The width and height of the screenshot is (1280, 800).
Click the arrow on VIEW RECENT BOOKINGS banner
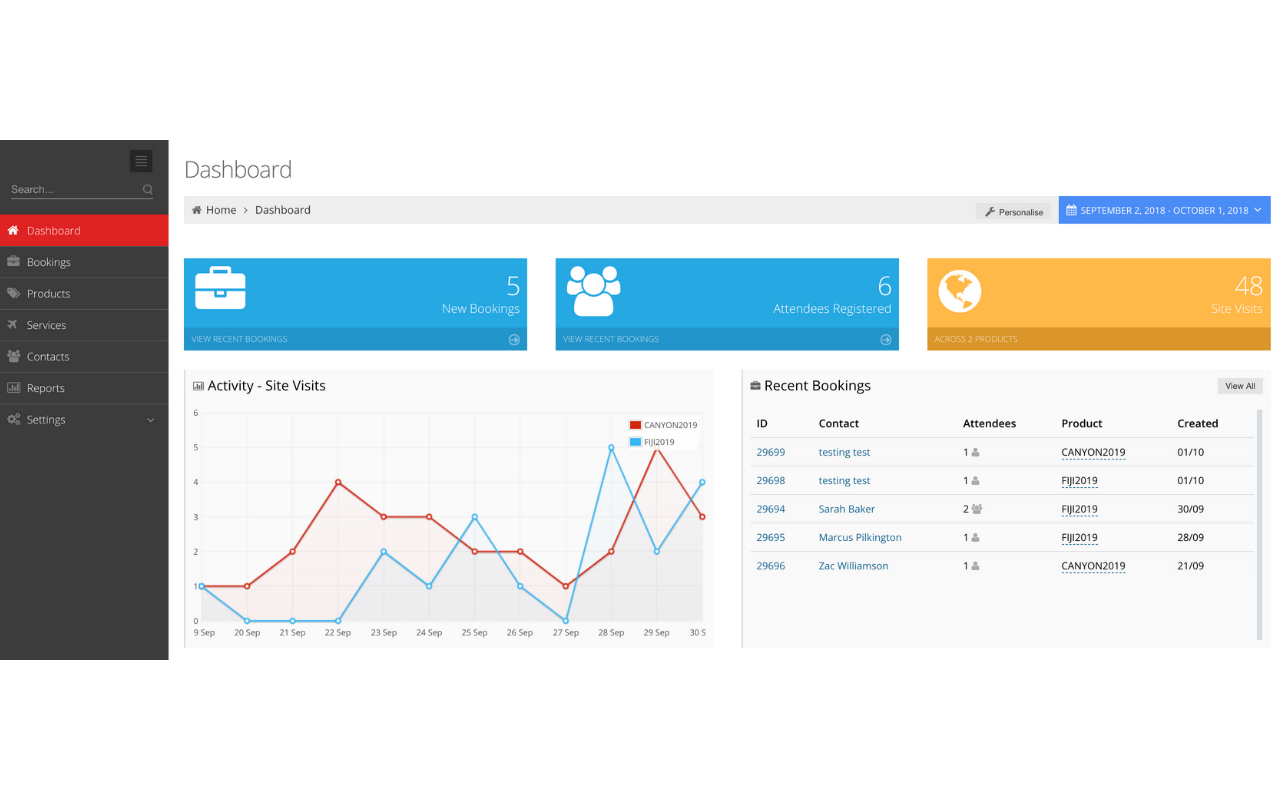click(x=514, y=339)
